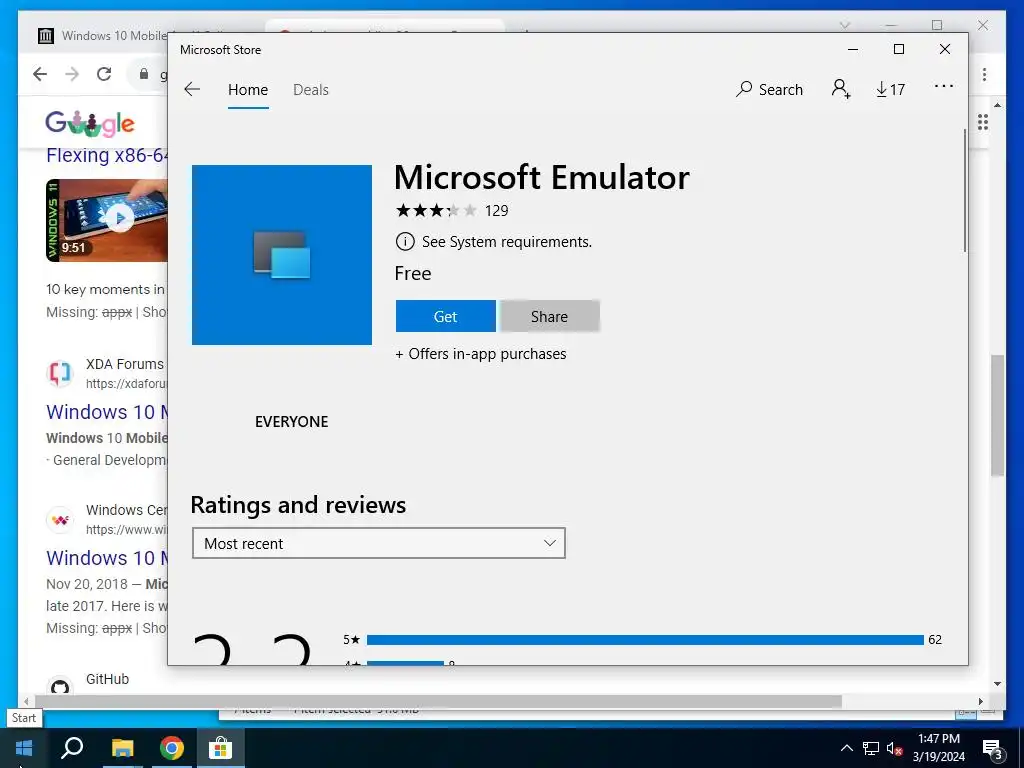Click the Microsoft Emulator app tile
Screen dimensions: 1024x768
pyautogui.click(x=282, y=255)
